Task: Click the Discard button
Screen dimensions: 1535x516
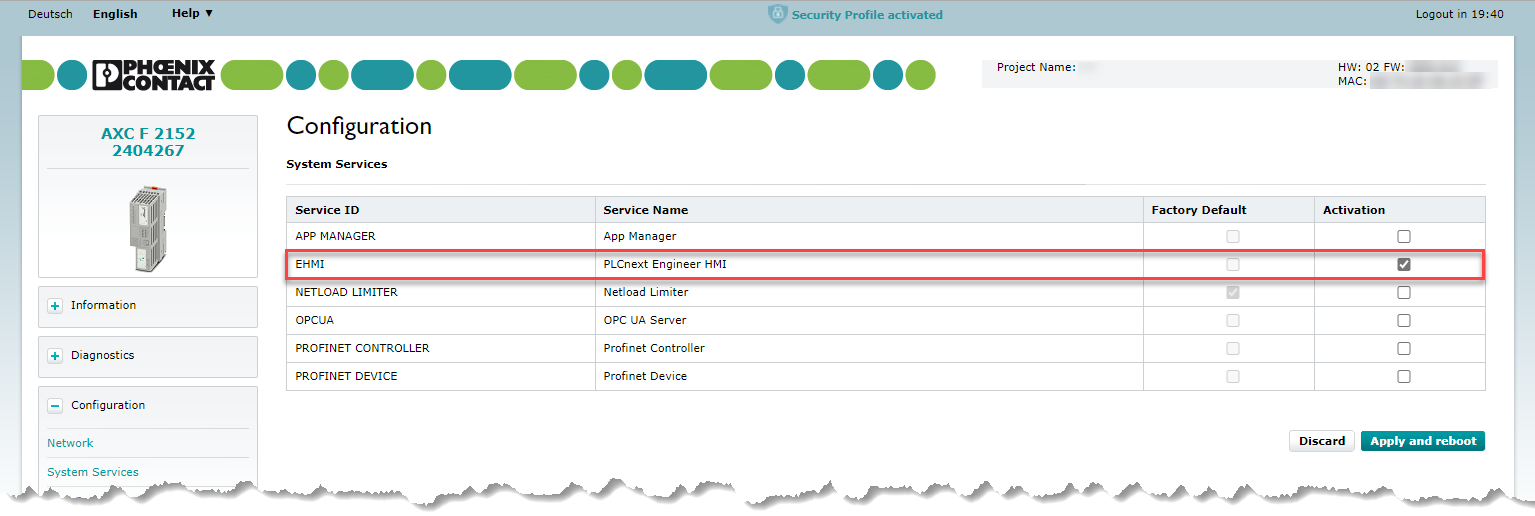Action: pos(1322,441)
